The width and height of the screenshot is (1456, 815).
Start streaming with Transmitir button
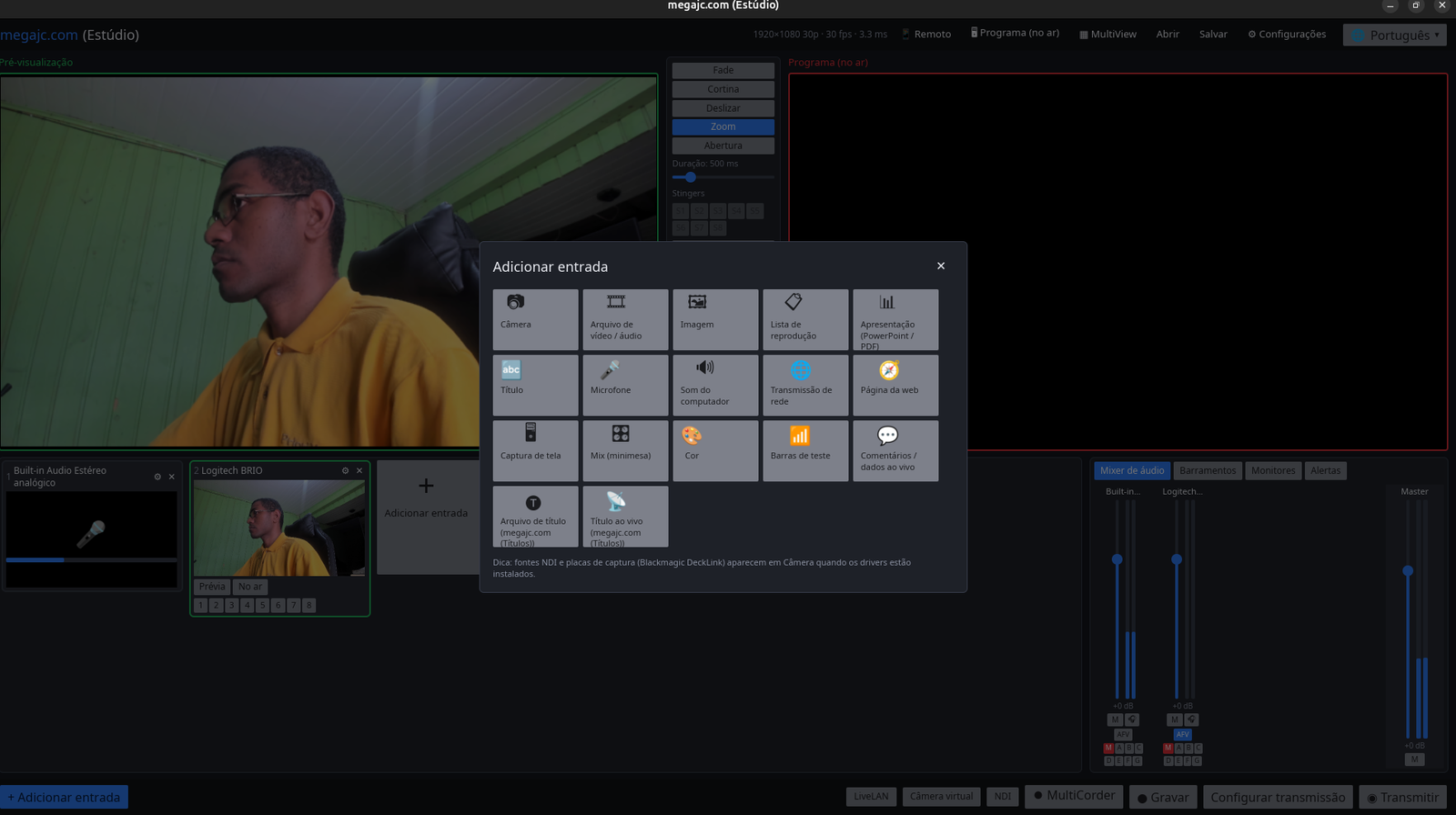pyautogui.click(x=1403, y=797)
